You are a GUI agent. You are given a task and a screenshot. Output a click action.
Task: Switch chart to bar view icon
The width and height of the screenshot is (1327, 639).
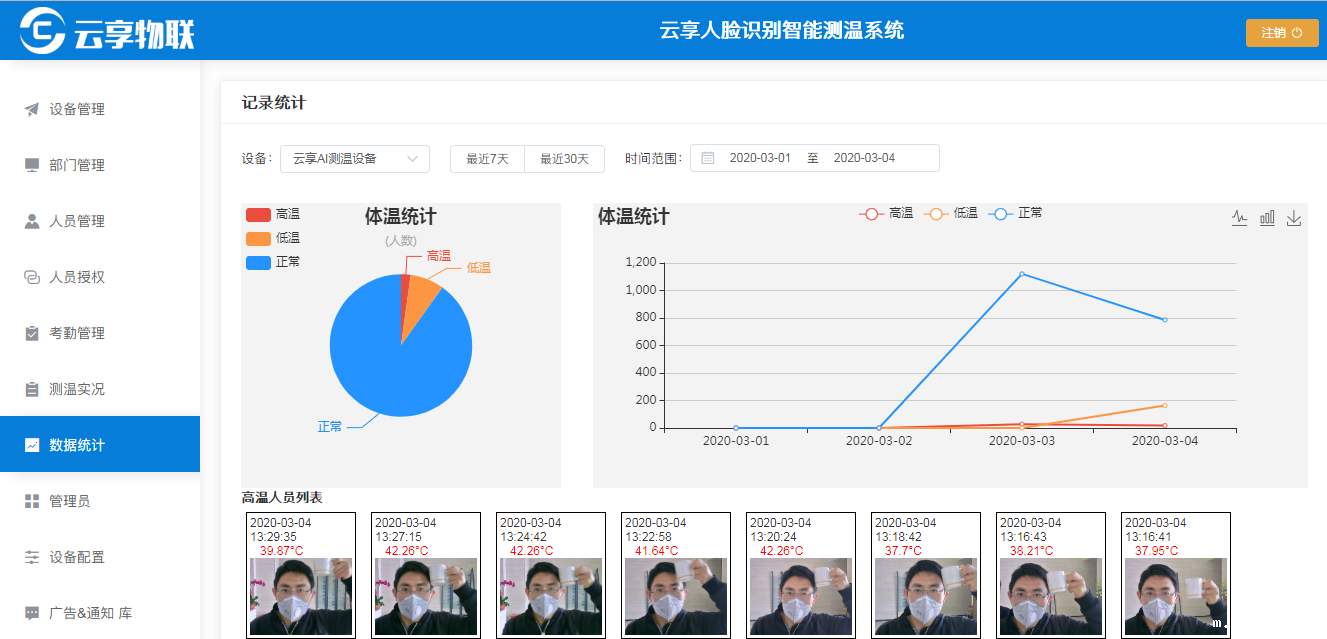point(1267,218)
